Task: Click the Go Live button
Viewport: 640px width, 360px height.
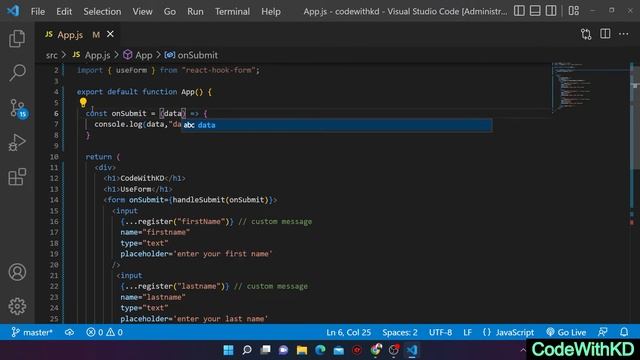Action: pyautogui.click(x=566, y=332)
